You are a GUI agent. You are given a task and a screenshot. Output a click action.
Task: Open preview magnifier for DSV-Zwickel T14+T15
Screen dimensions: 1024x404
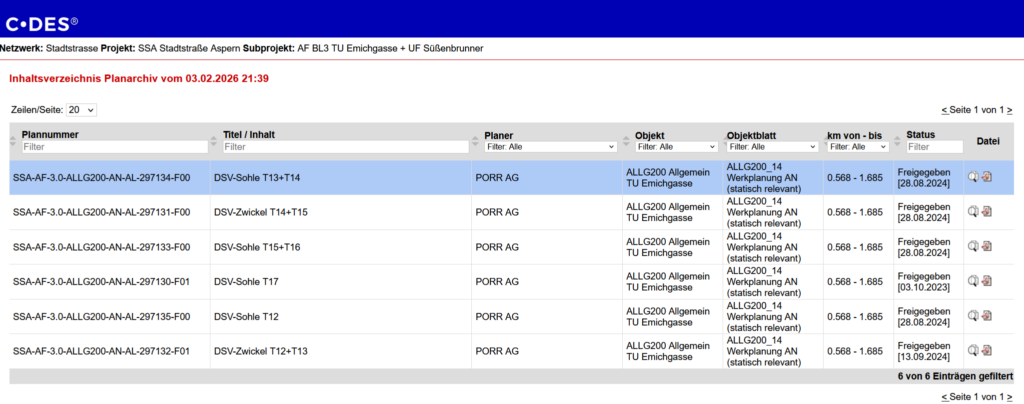tap(973, 212)
